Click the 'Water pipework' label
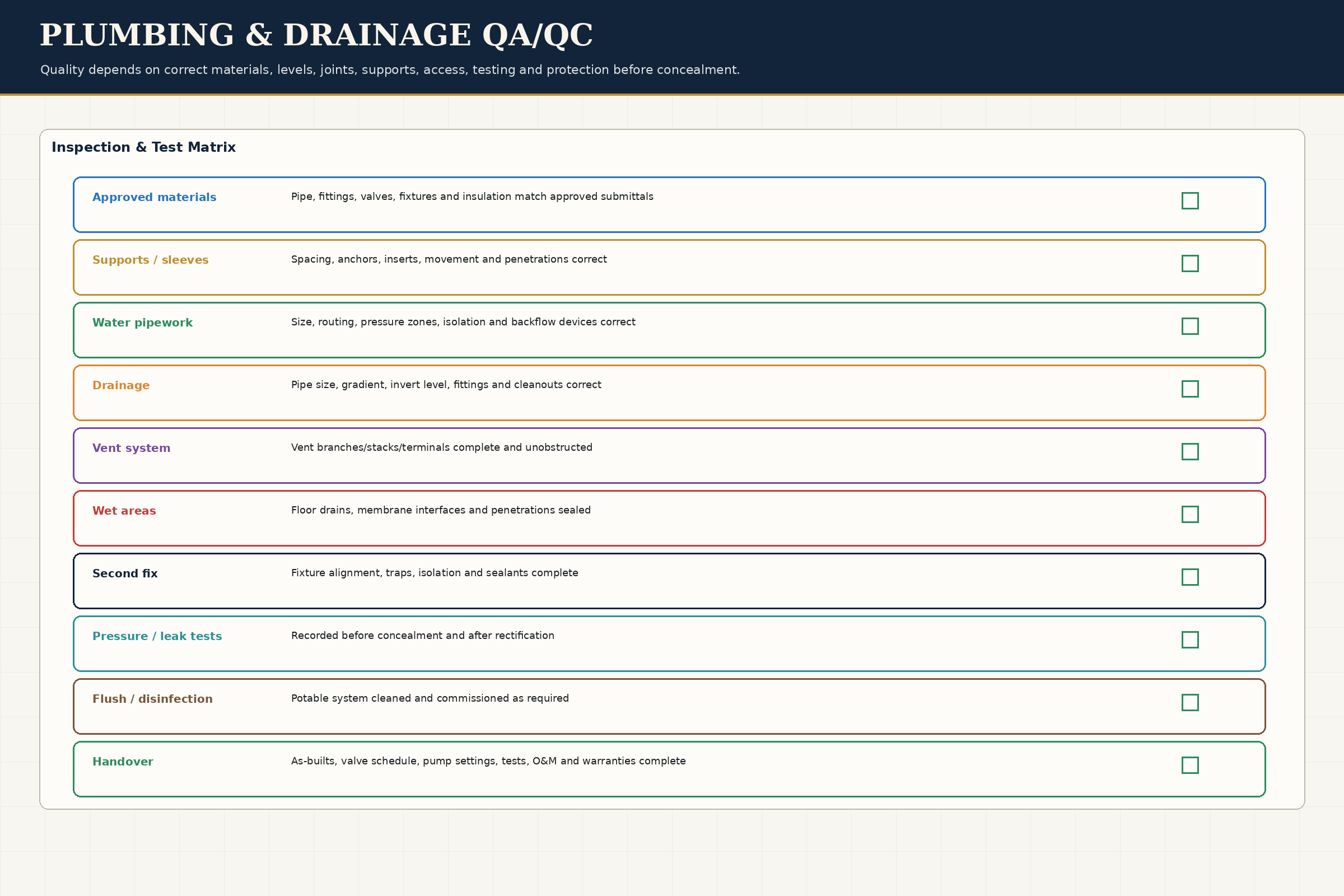 coord(142,323)
